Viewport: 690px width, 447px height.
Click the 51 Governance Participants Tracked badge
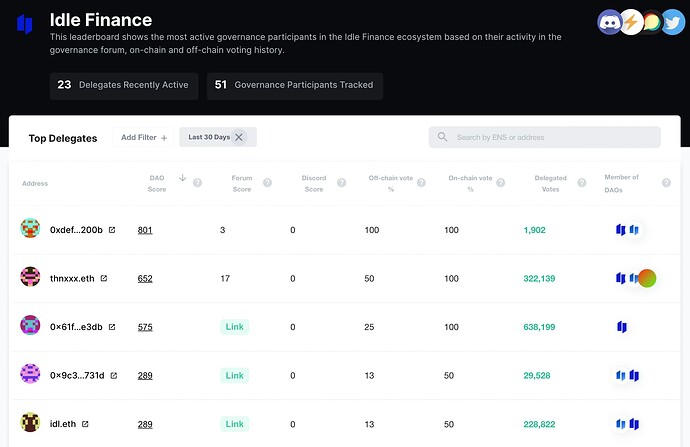tap(295, 85)
